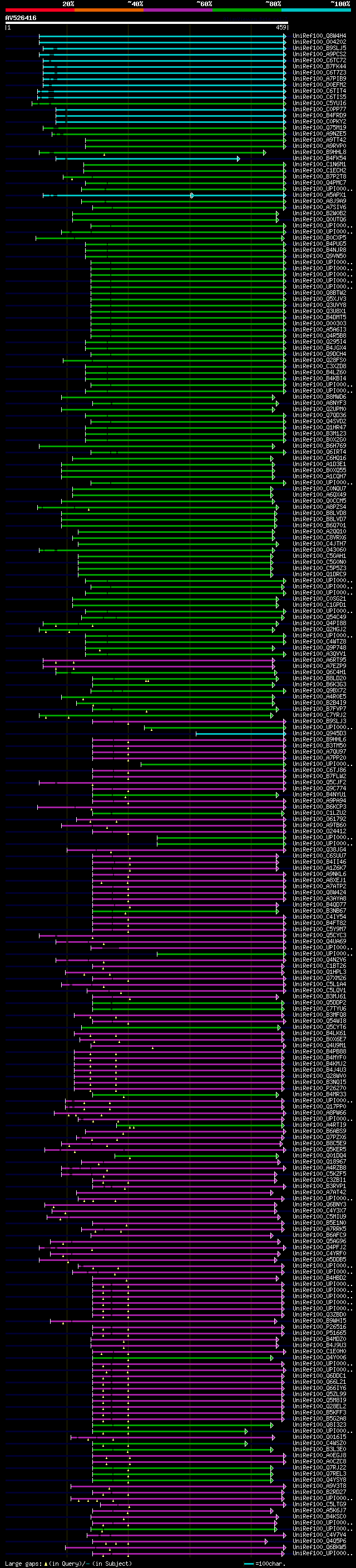The image size is (356, 1568).
Task: Select the query name AV526416
Action: click(21, 18)
